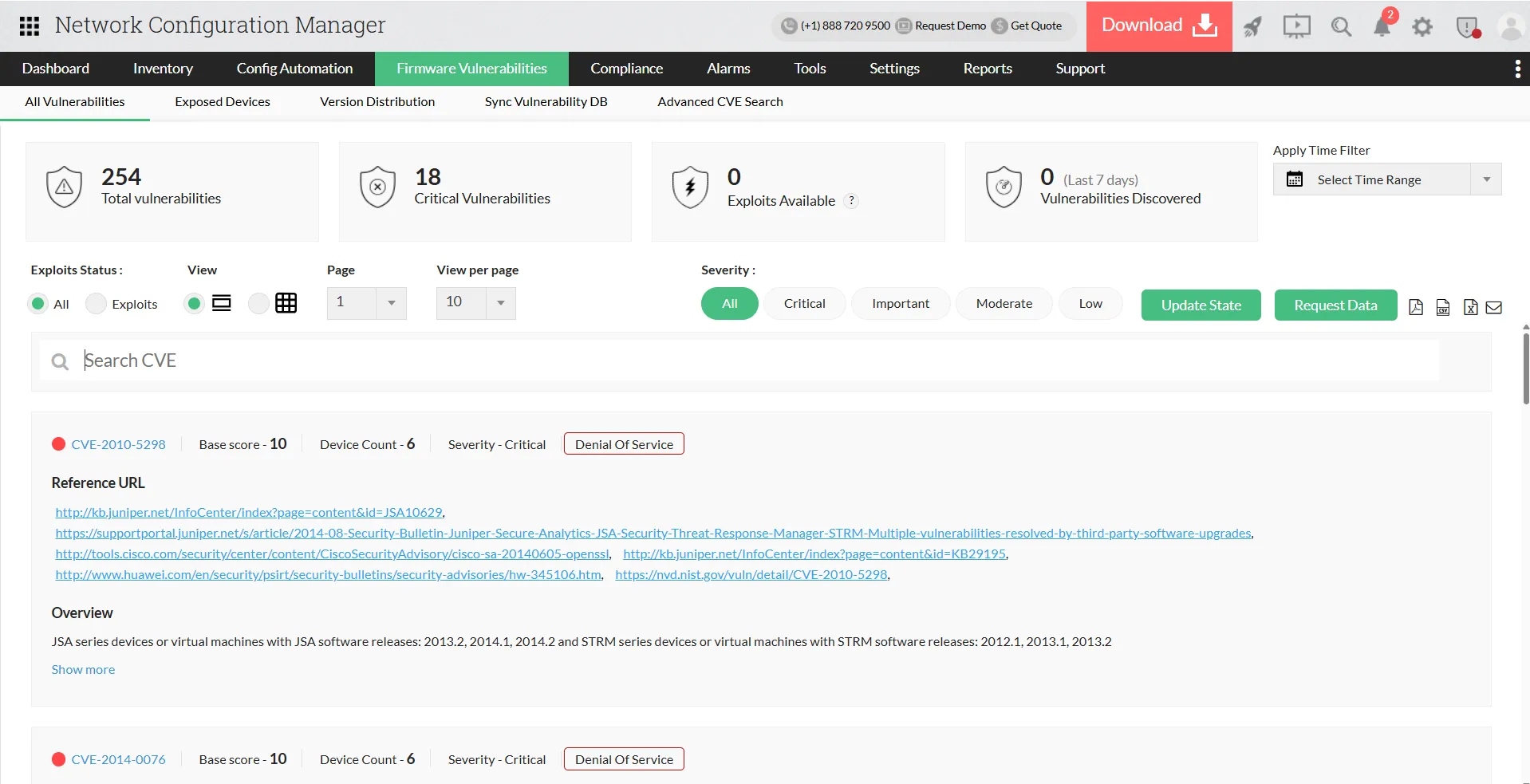Click the Download button

click(x=1159, y=26)
